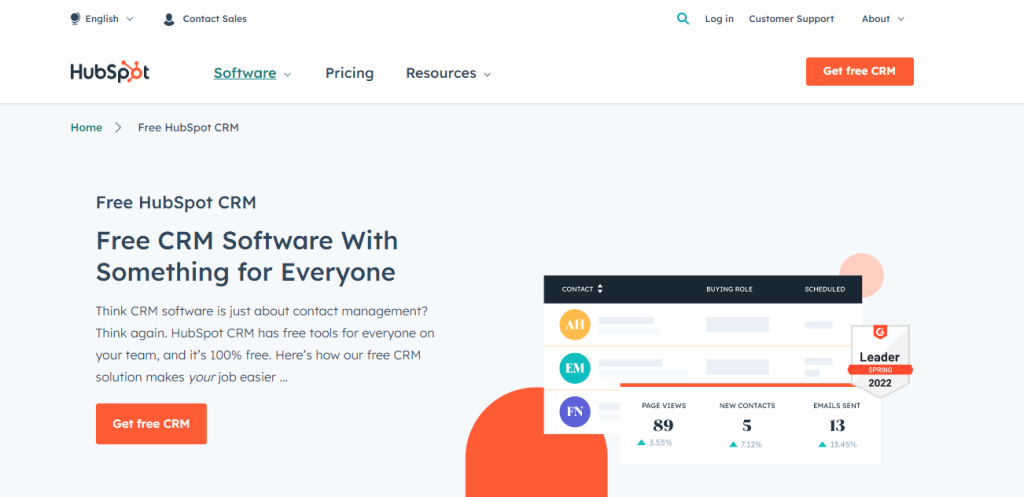Open search with the magnifier icon
The width and height of the screenshot is (1024, 497).
click(x=683, y=19)
